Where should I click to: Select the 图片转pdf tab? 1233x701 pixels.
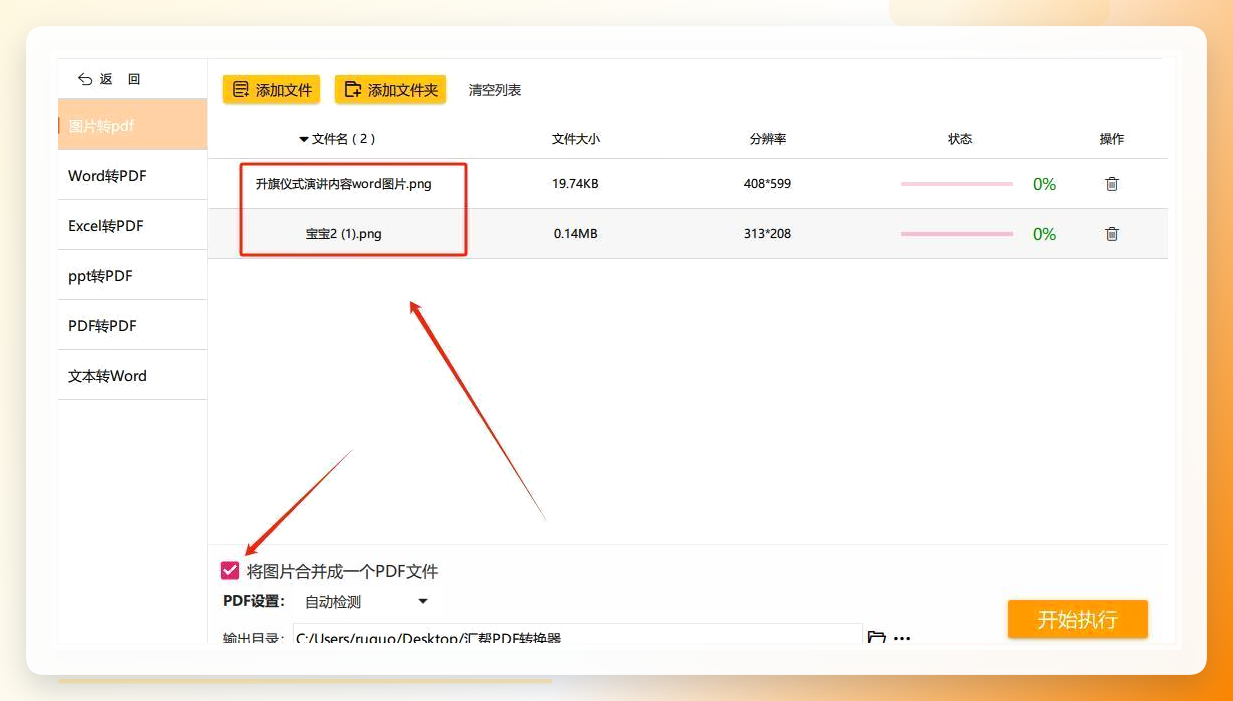[132, 125]
